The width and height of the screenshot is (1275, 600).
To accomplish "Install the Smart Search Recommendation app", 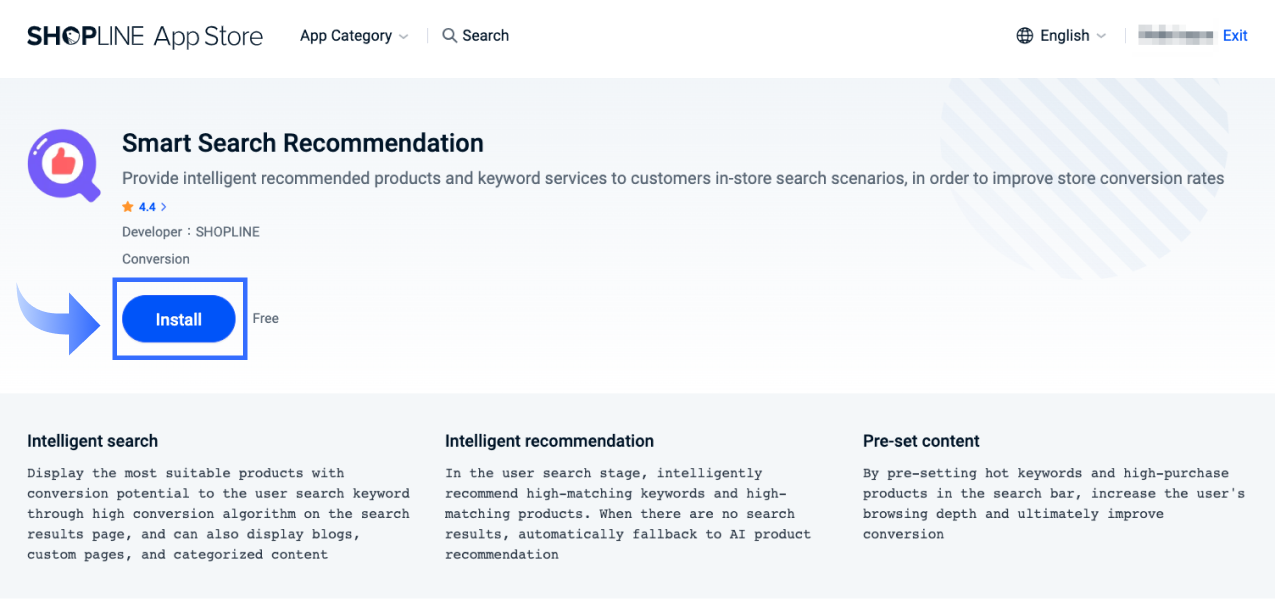I will pos(179,318).
